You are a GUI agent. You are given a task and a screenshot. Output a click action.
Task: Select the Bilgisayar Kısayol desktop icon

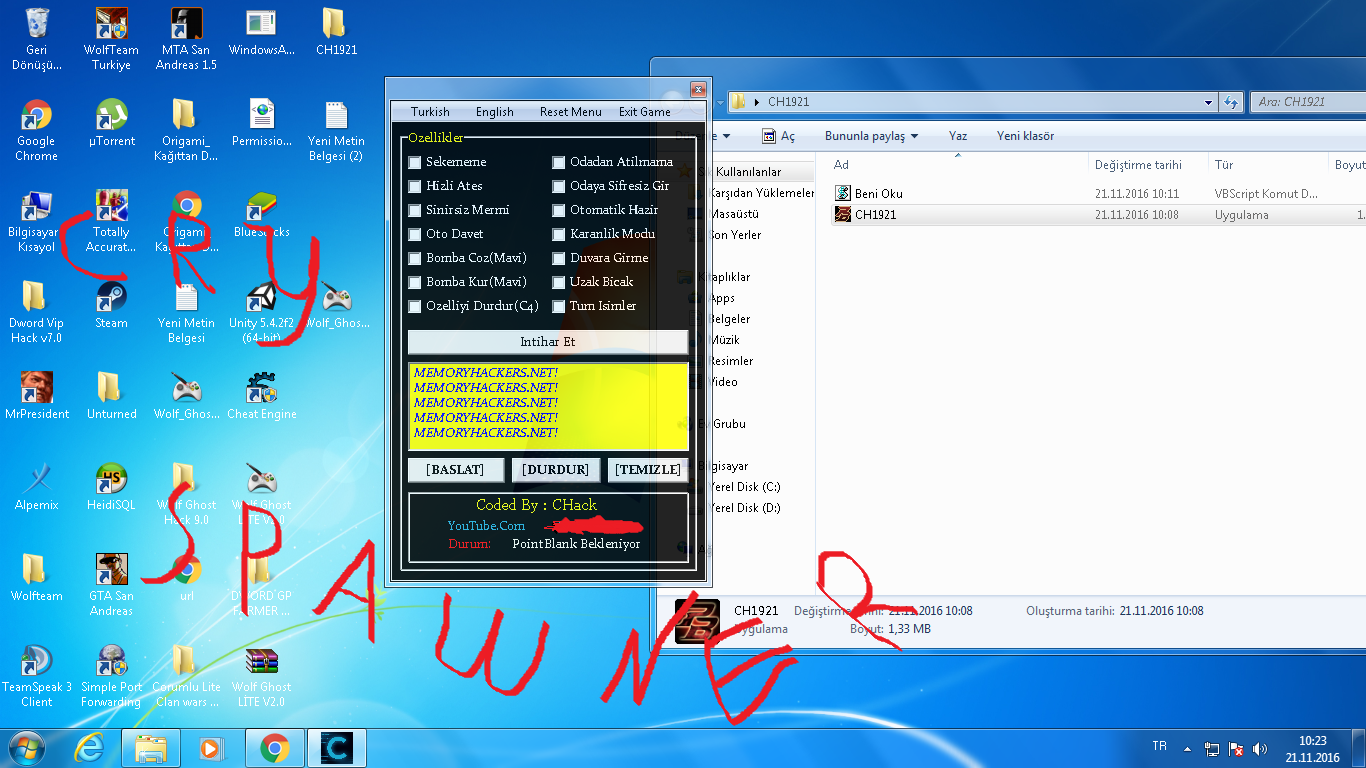pyautogui.click(x=36, y=221)
